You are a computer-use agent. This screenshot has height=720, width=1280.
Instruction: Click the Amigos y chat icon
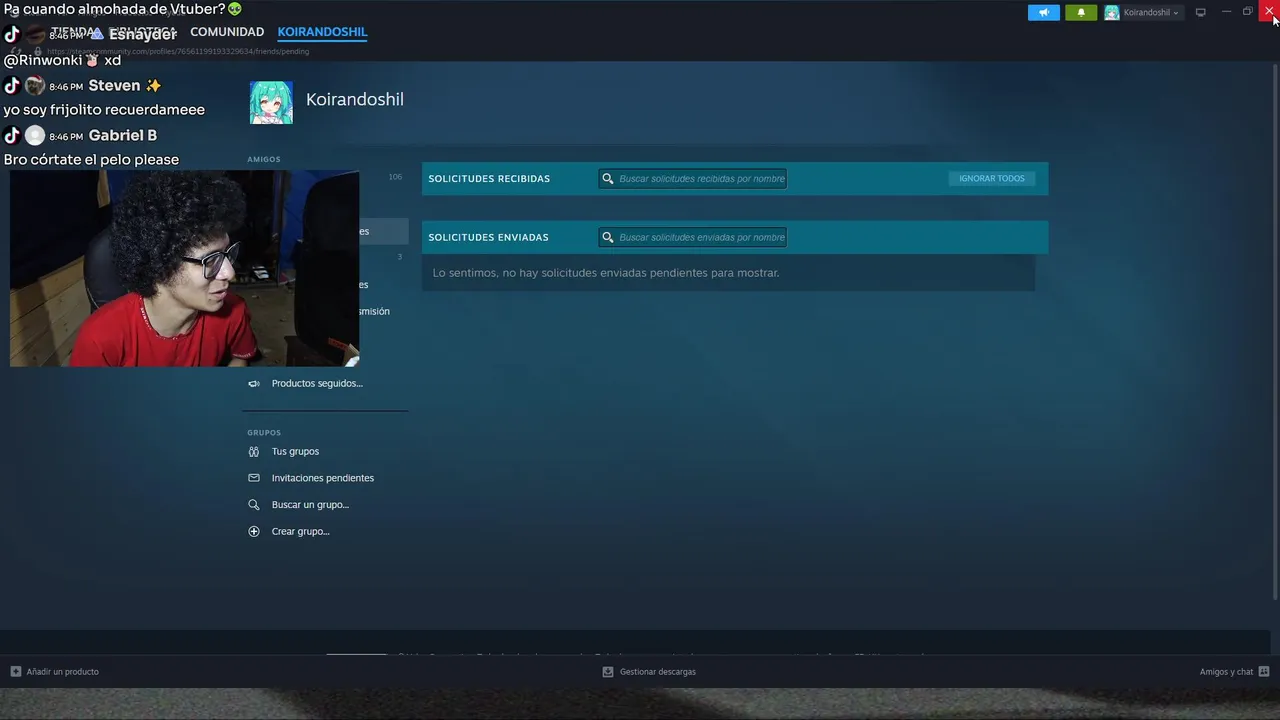[x=1264, y=672]
